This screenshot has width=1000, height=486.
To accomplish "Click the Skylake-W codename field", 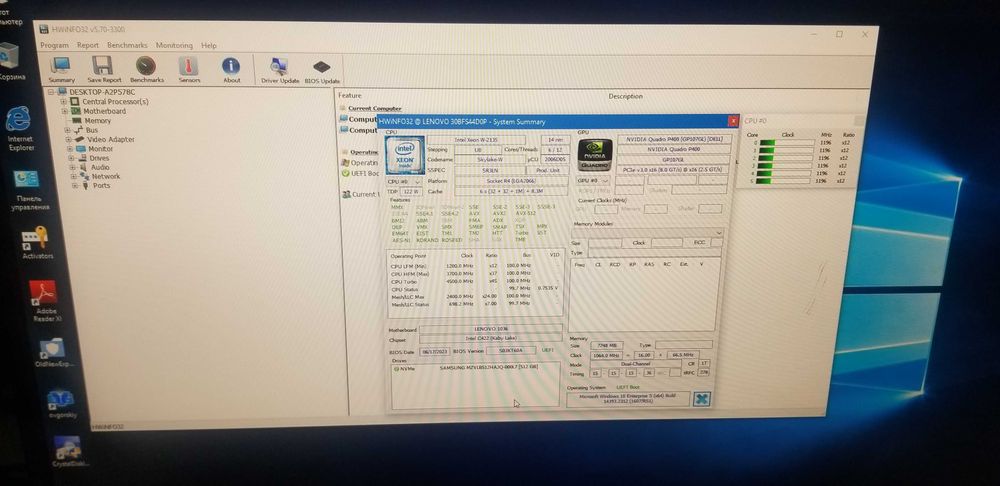I will [x=490, y=160].
